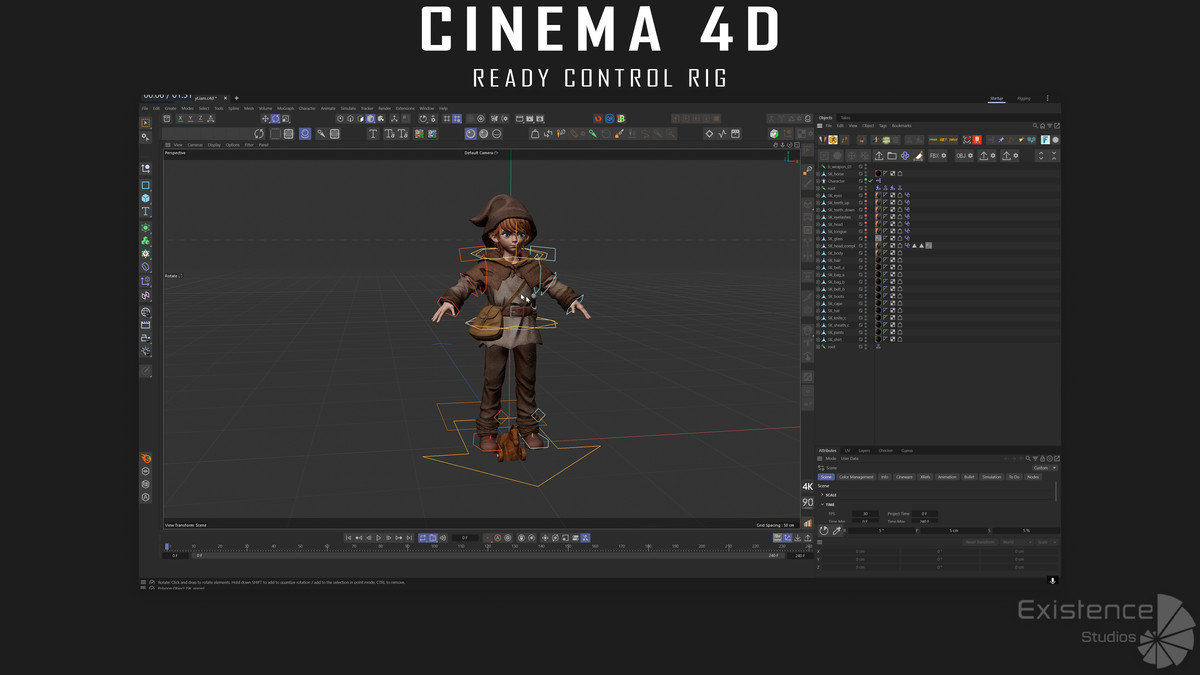The height and width of the screenshot is (675, 1200).
Task: Click search icon in Attributes manager
Action: click(1028, 459)
